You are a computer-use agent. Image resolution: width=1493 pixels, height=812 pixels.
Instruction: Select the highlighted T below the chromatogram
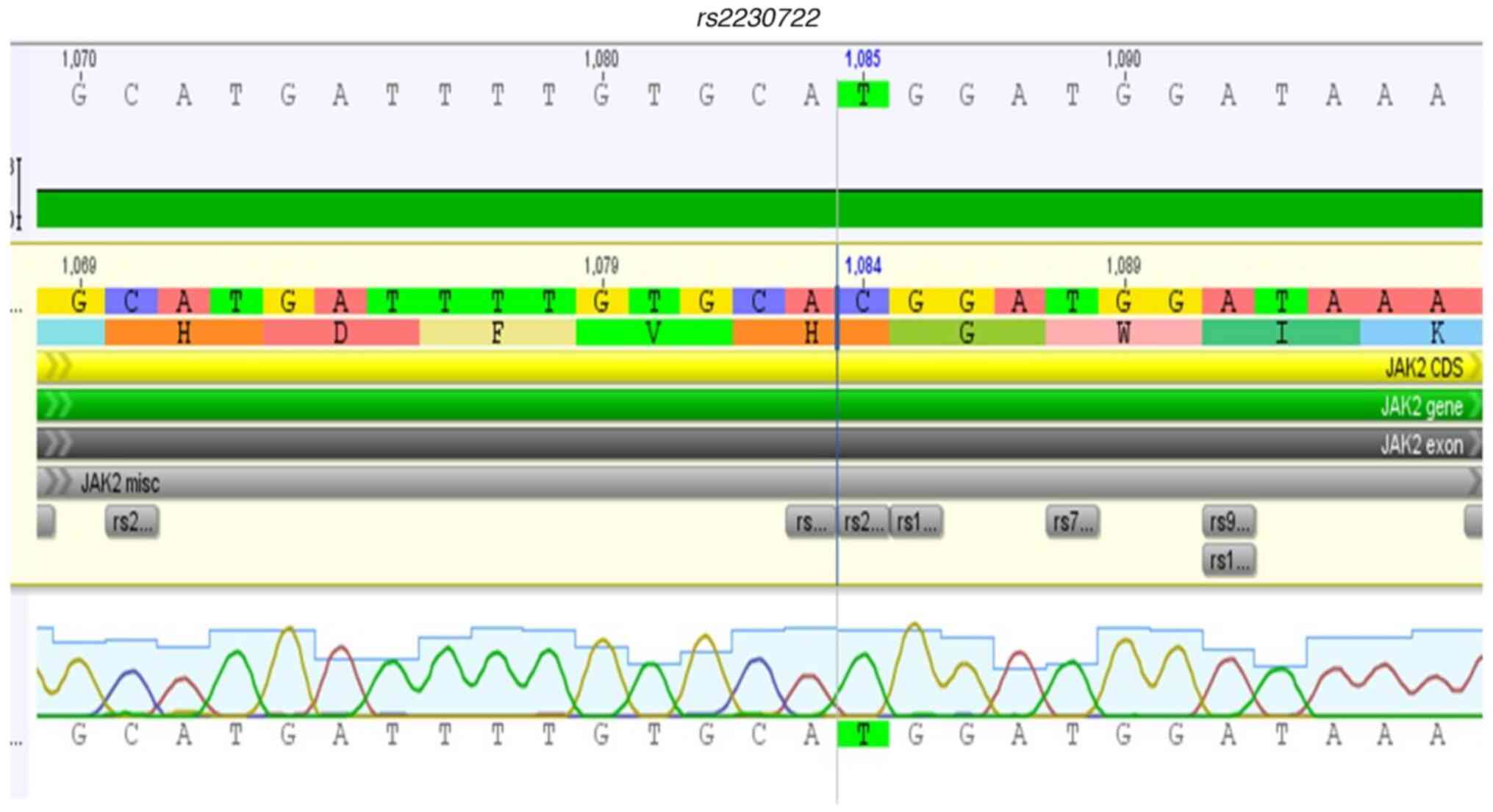863,734
